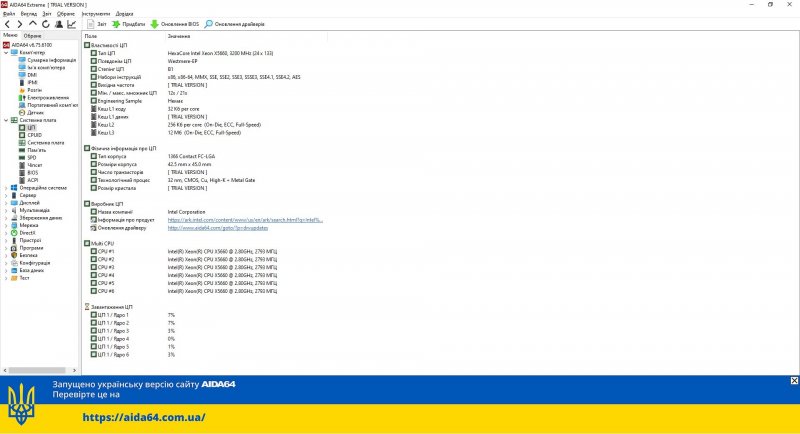800x434 pixels.
Task: Select CPUID in the sidebar tree
Action: (x=34, y=135)
